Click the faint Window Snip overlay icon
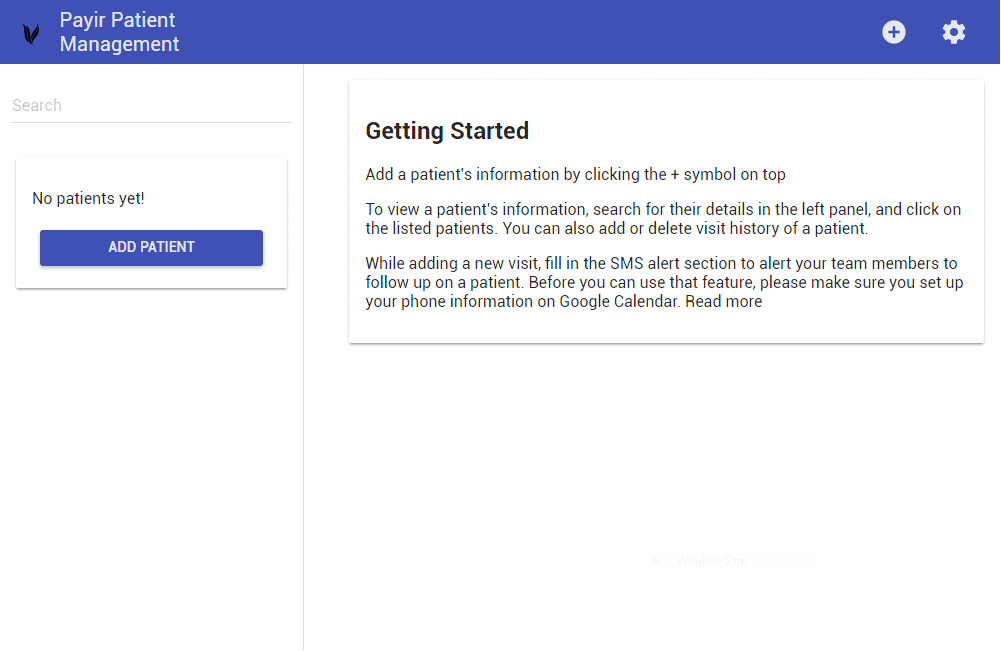Image resolution: width=1001 pixels, height=651 pixels. tap(656, 560)
